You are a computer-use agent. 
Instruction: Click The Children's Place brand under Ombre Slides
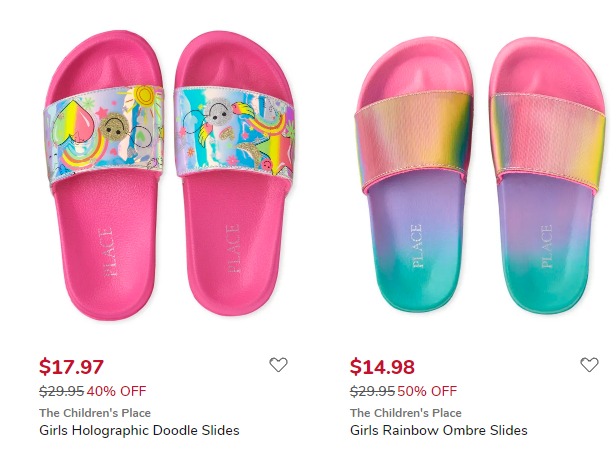coord(406,413)
